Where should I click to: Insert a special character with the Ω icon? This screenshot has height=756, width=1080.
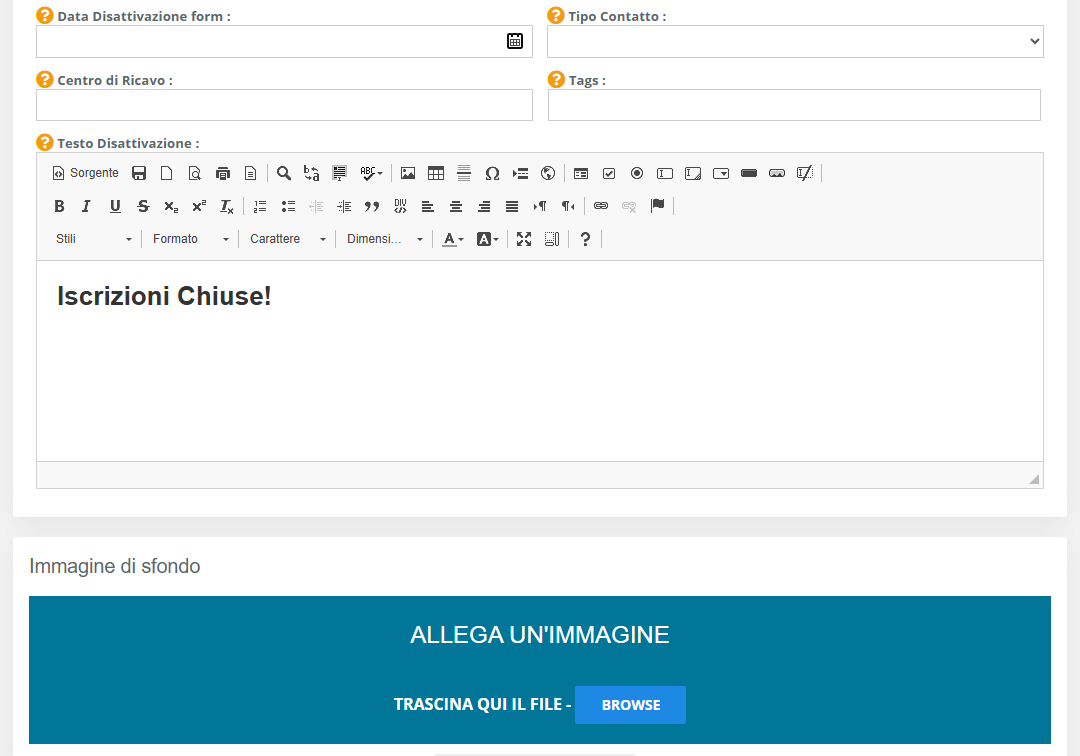pos(491,172)
